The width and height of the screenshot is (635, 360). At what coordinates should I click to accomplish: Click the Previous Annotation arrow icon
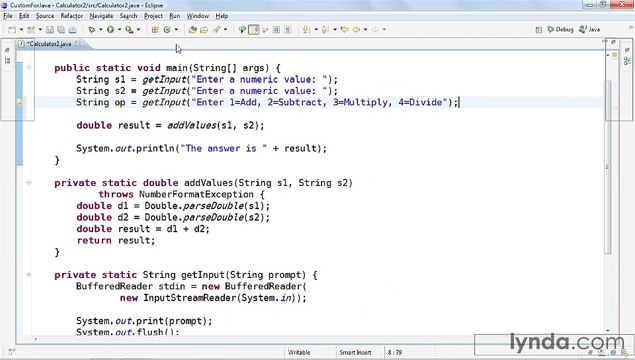click(325, 30)
